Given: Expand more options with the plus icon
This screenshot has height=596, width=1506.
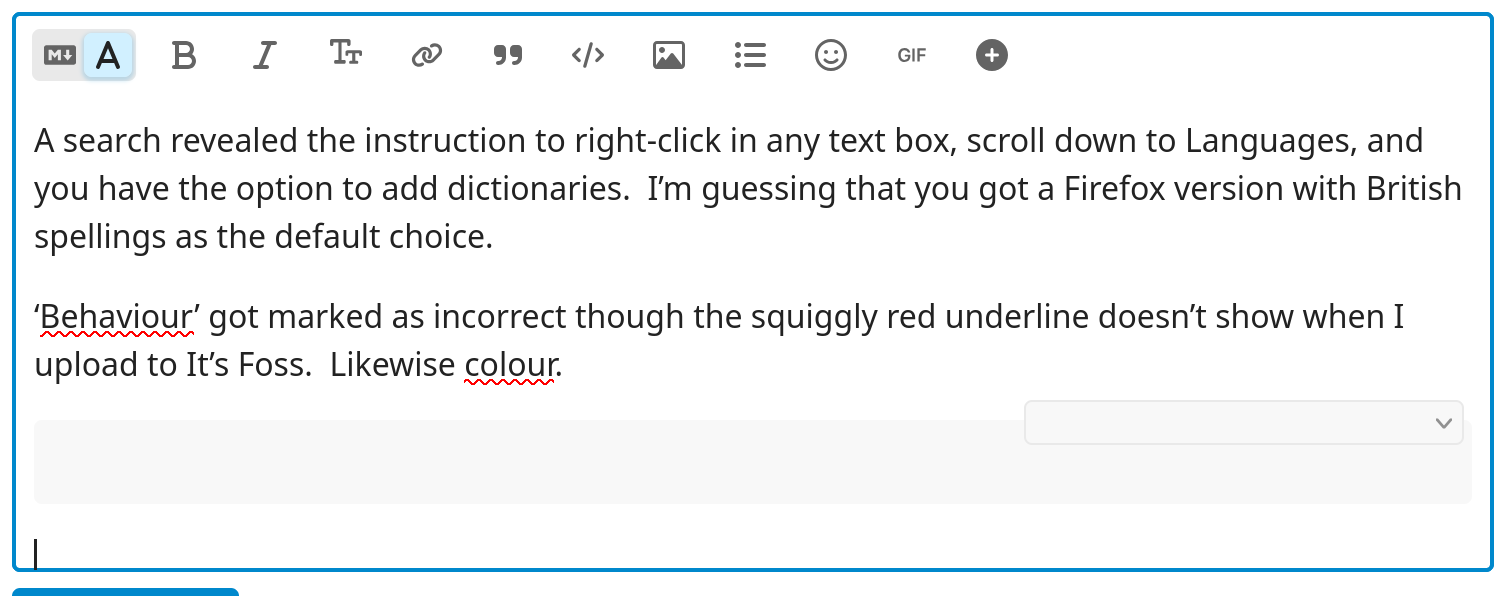Looking at the screenshot, I should pyautogui.click(x=992, y=55).
